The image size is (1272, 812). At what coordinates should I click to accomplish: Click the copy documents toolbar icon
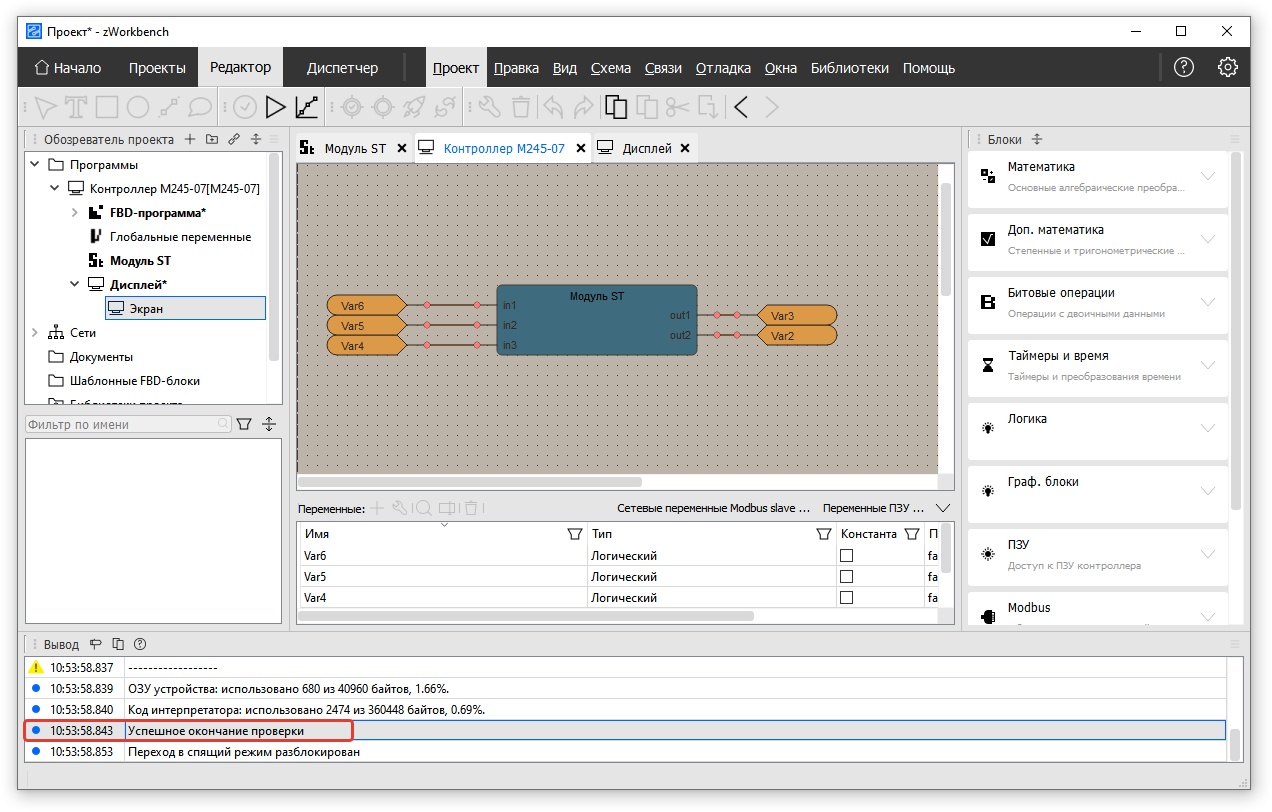coord(617,106)
